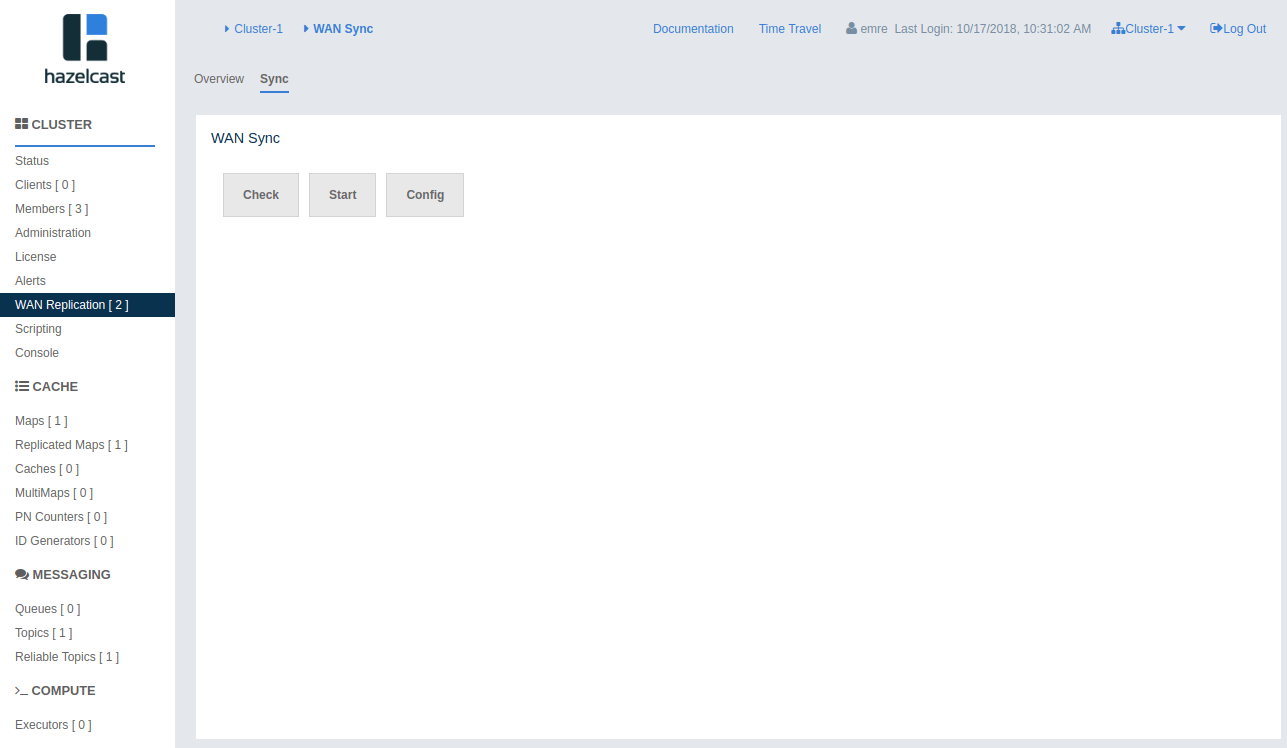Screen dimensions: 1287x748
Task: Click the CACHE section list icon
Action: click(x=22, y=387)
